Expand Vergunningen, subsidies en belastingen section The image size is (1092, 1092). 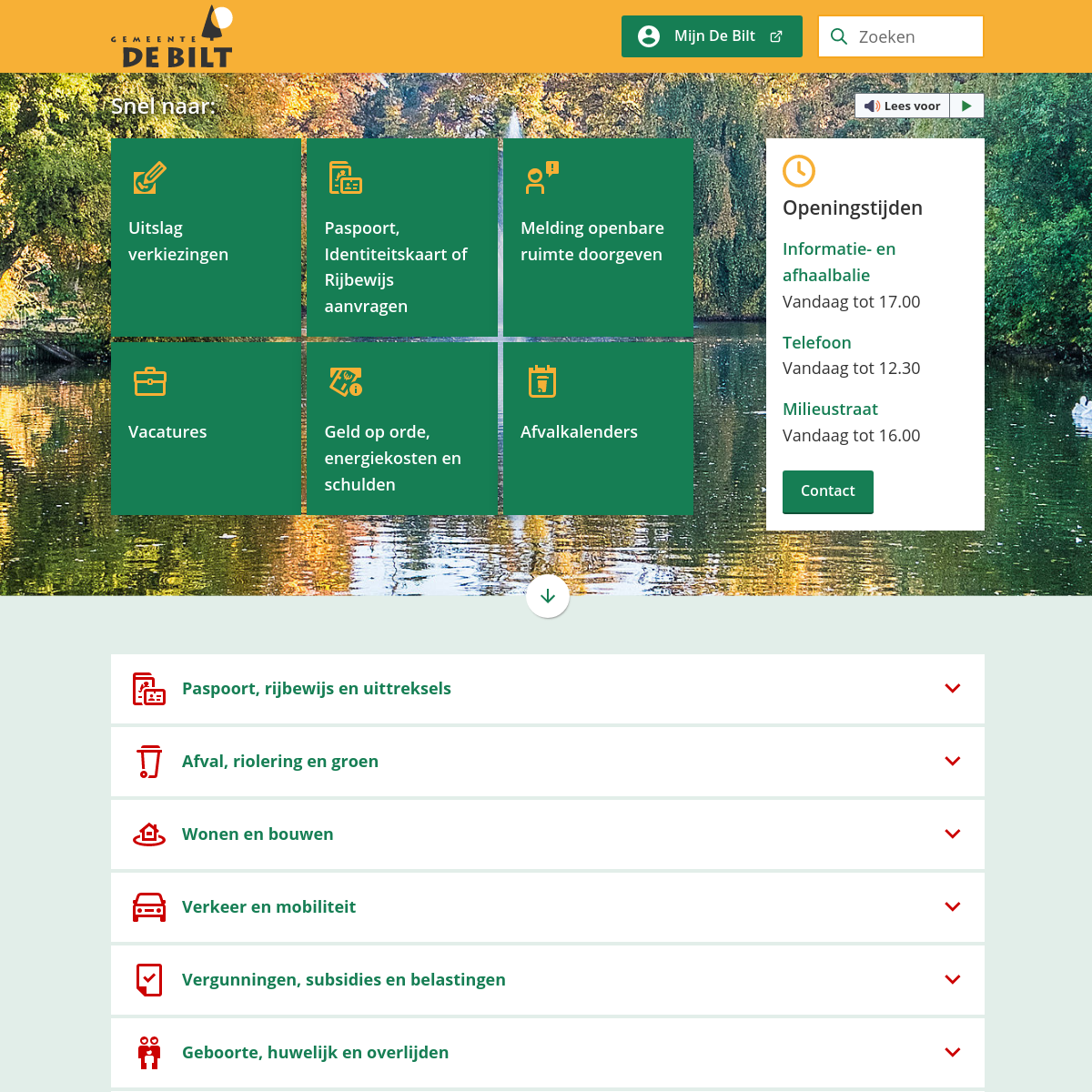(x=548, y=980)
